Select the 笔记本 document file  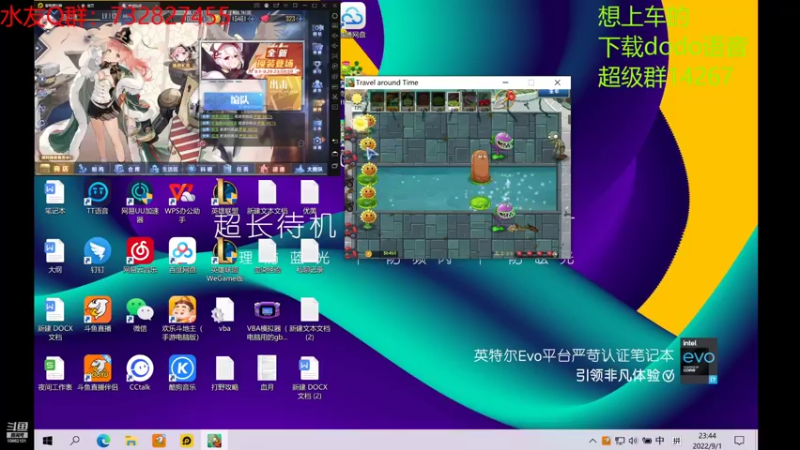55,197
